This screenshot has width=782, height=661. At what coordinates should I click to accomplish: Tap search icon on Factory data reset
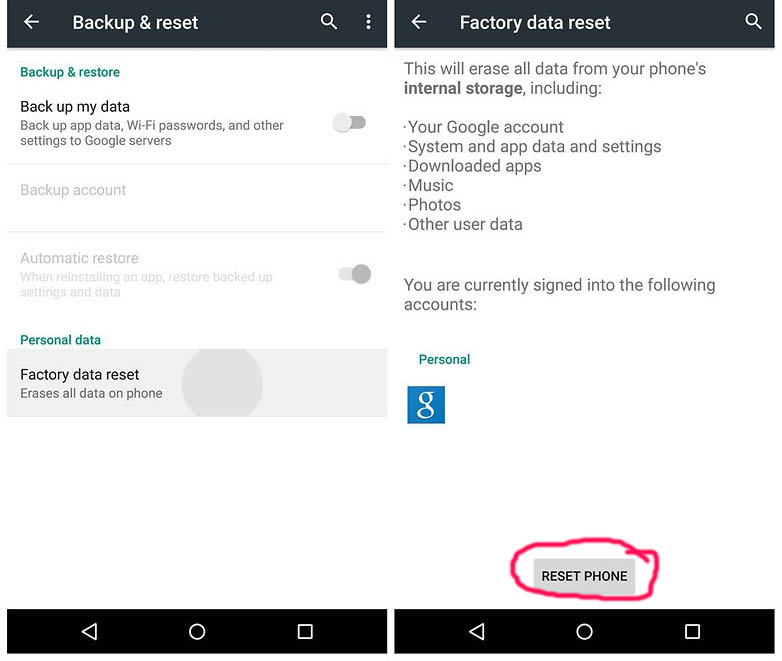753,21
